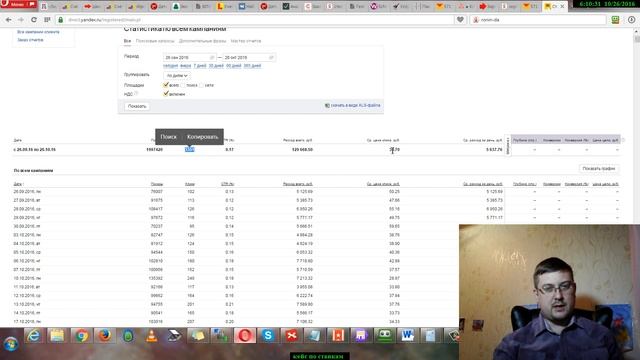Choose the 365 дней period link
The width and height of the screenshot is (640, 360).
[x=252, y=66]
